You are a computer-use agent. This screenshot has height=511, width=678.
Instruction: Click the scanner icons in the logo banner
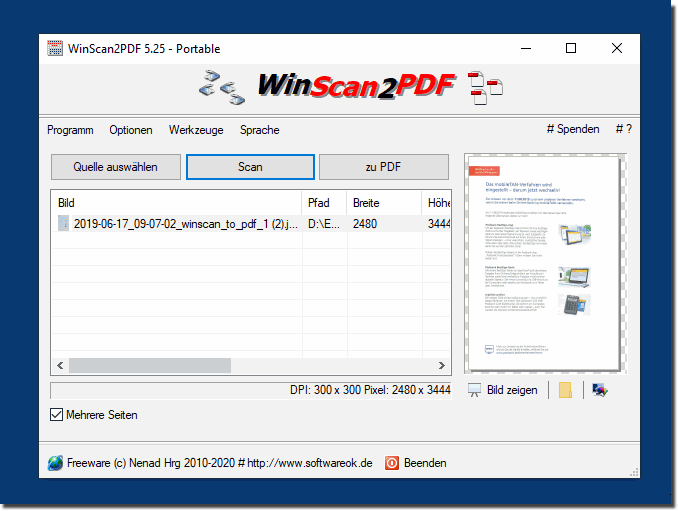click(x=222, y=86)
